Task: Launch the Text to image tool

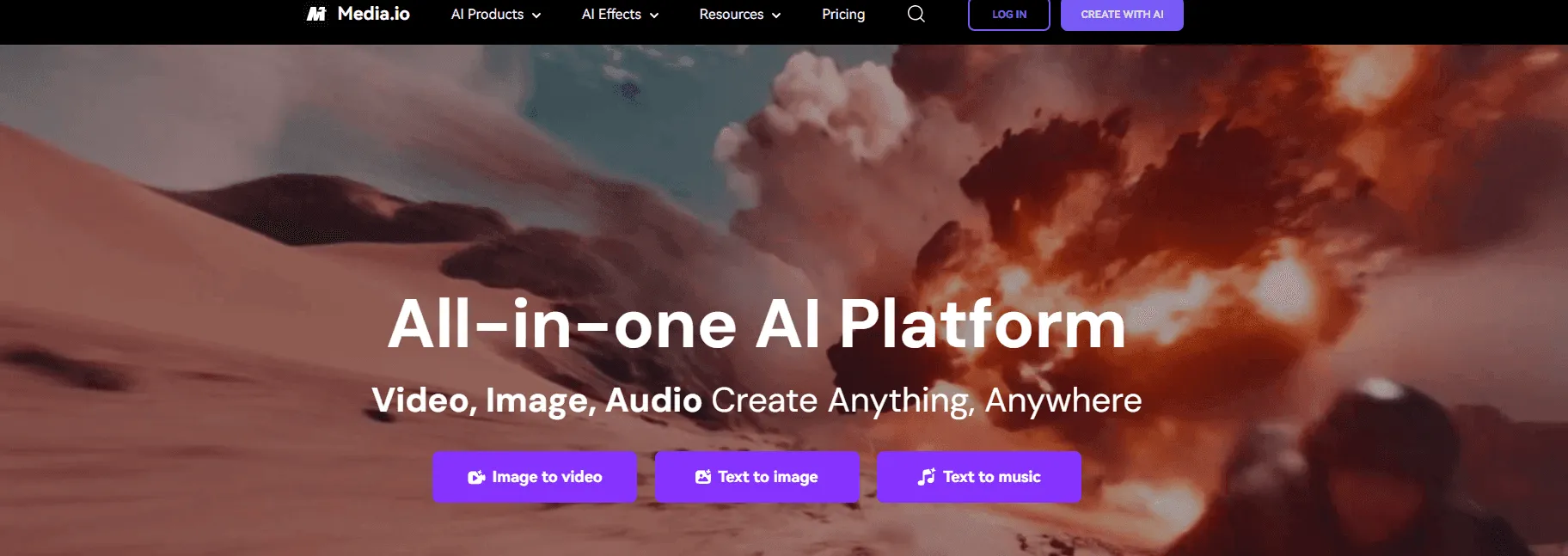Action: (x=757, y=477)
